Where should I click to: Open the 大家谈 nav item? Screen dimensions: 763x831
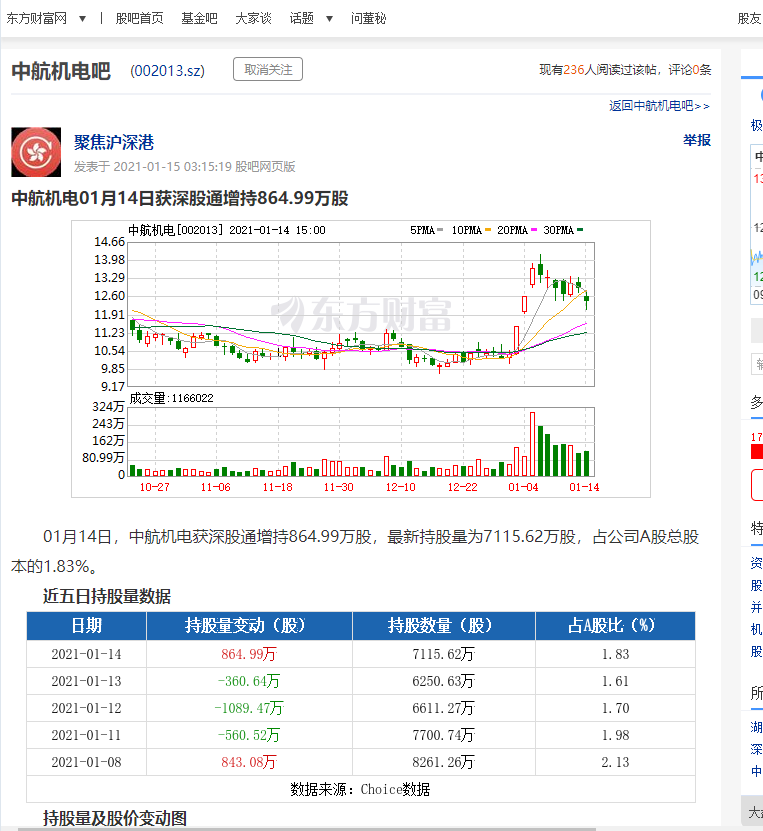click(253, 19)
